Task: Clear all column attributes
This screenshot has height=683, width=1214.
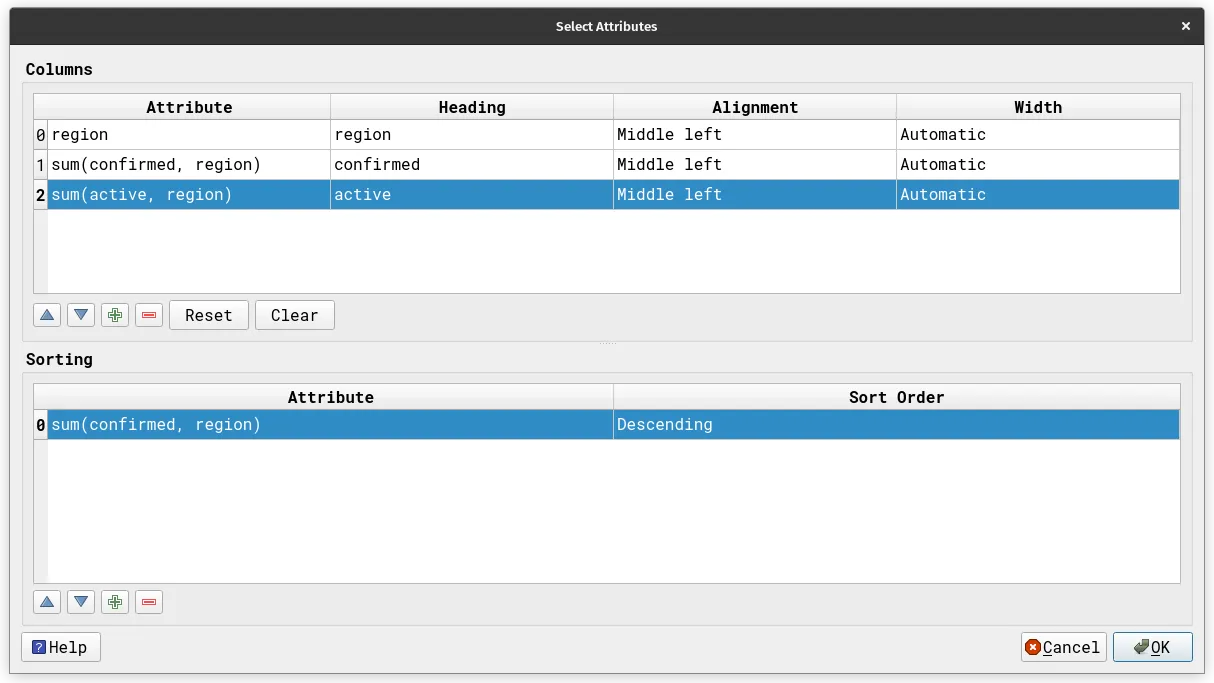Action: (x=294, y=314)
